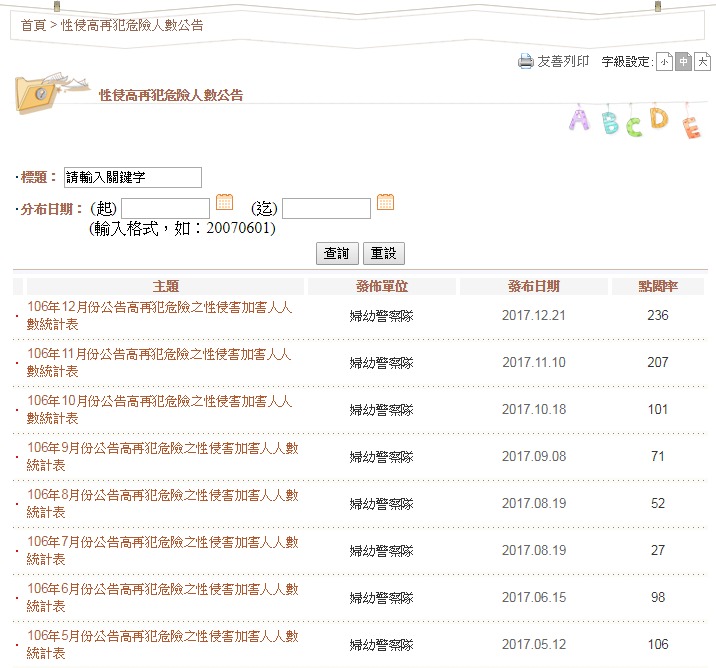This screenshot has width=716, height=668.
Task: Focus the start date (起) input field
Action: (x=165, y=208)
